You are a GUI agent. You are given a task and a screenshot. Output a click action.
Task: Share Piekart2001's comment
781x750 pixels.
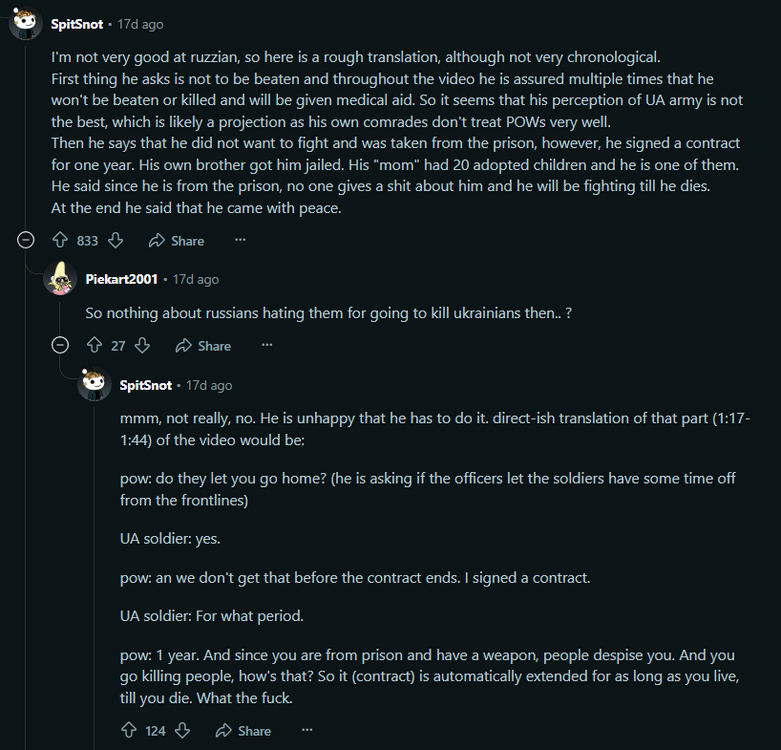click(x=203, y=345)
